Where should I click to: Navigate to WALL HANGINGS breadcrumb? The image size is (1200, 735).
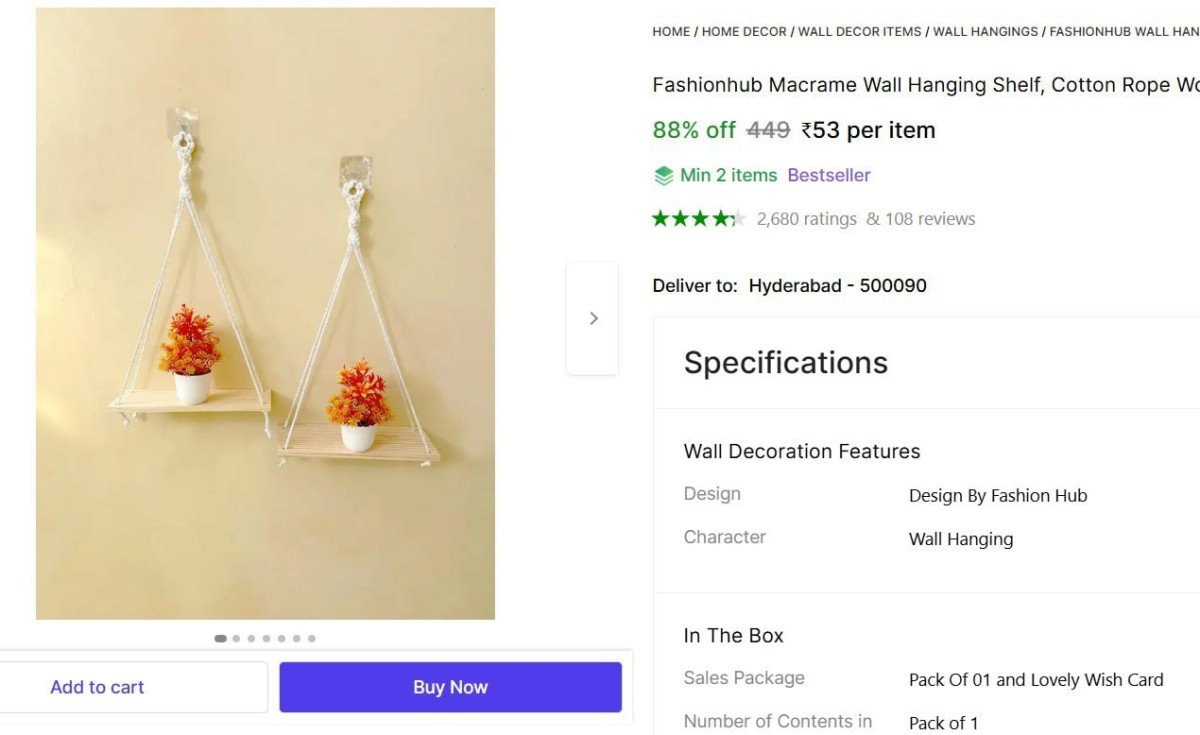(986, 32)
